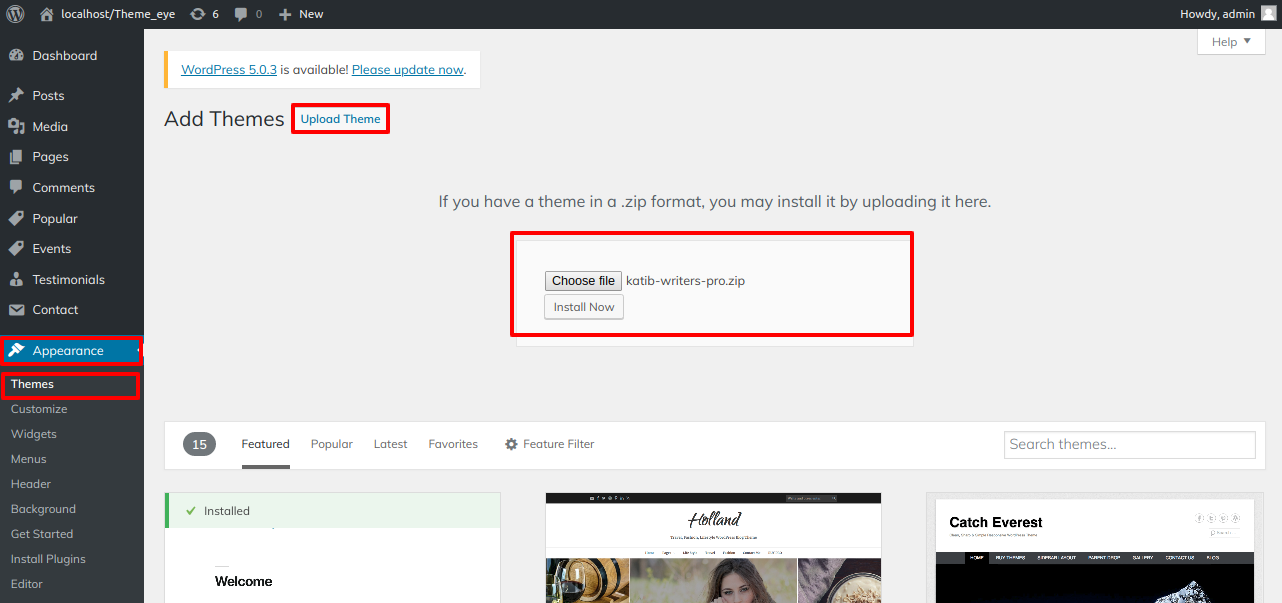Open the site home icon localhost/Theme_eye

click(x=46, y=14)
